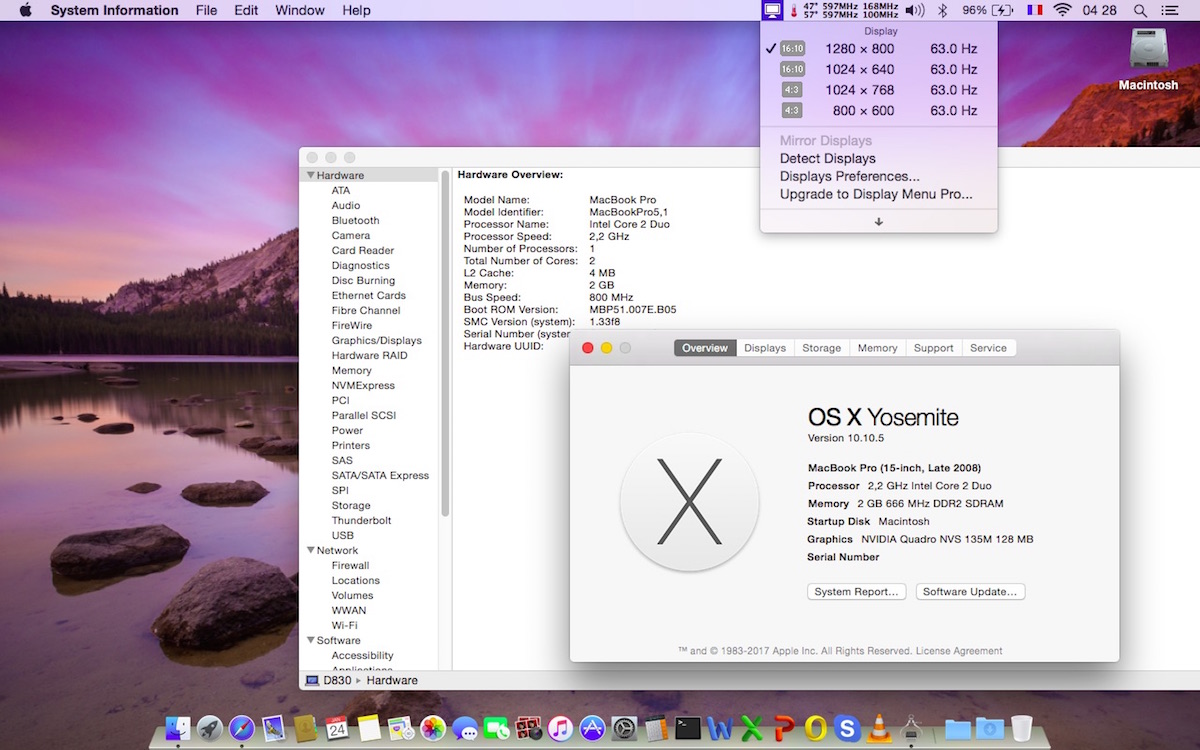Launch Microsoft Outlook from the Dock
Image resolution: width=1200 pixels, height=750 pixels.
(816, 729)
